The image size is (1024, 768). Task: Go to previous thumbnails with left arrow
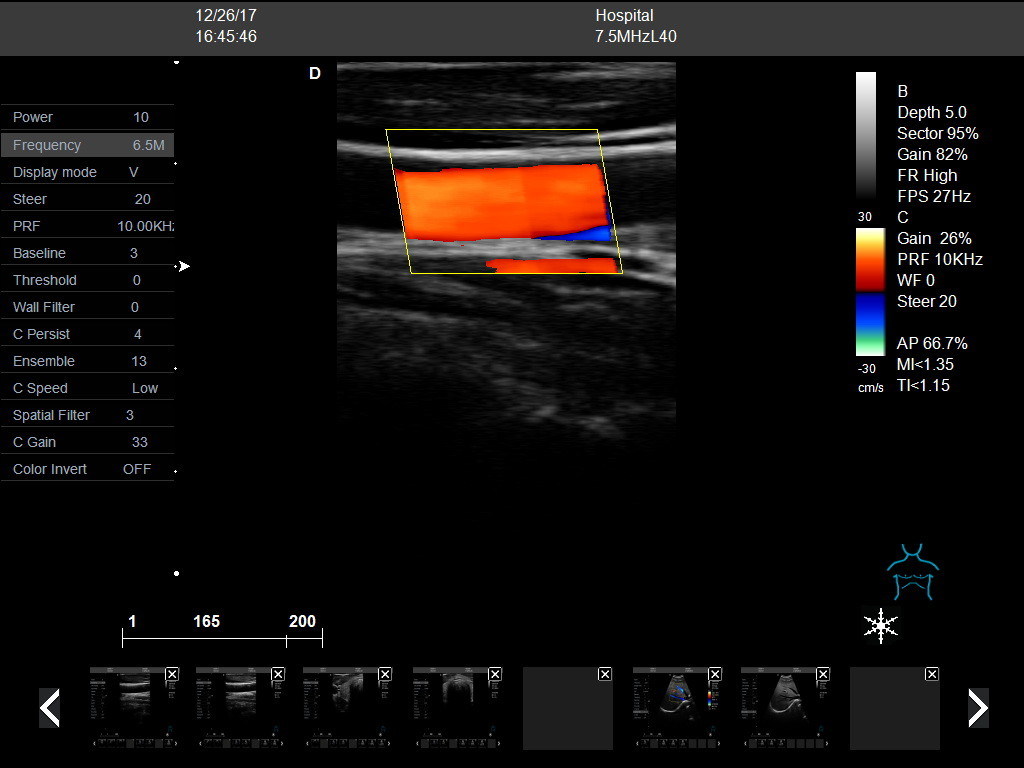click(x=49, y=708)
